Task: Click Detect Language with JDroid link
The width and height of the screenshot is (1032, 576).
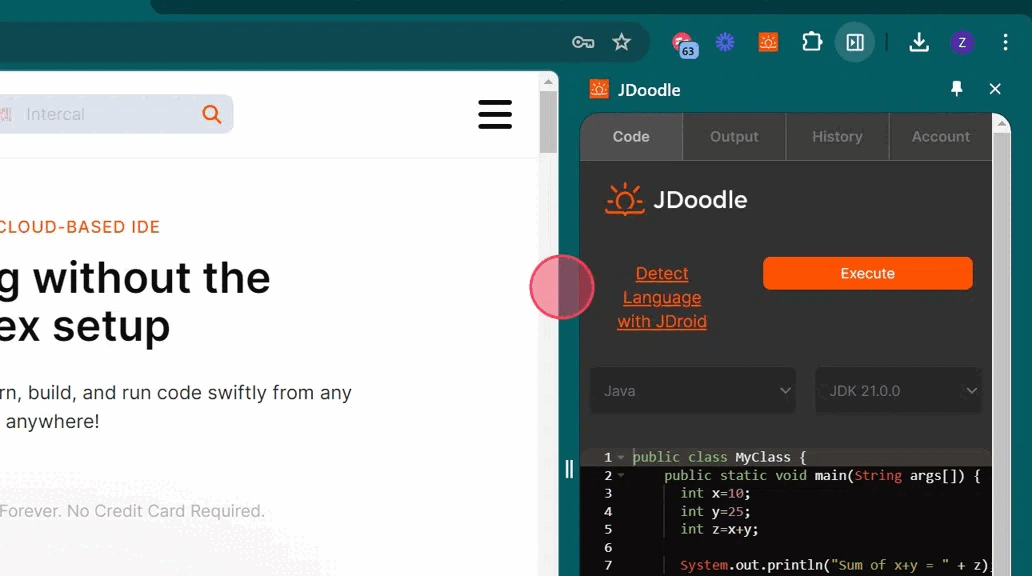Action: [662, 297]
